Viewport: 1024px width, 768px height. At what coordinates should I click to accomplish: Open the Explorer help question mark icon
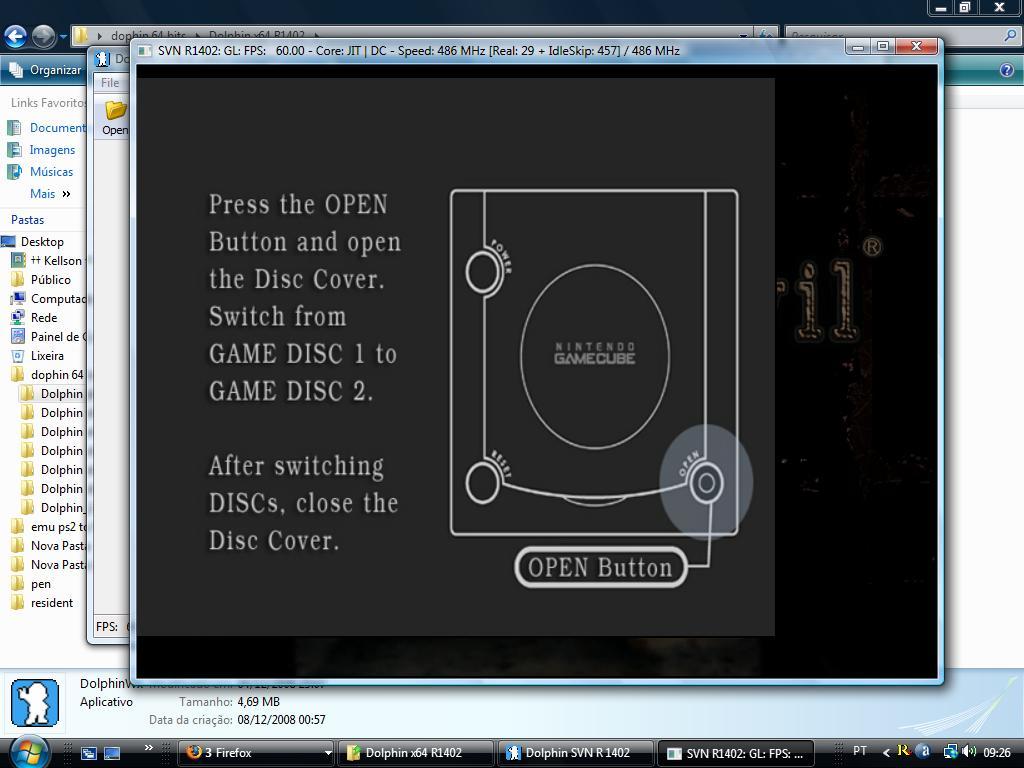[1007, 70]
